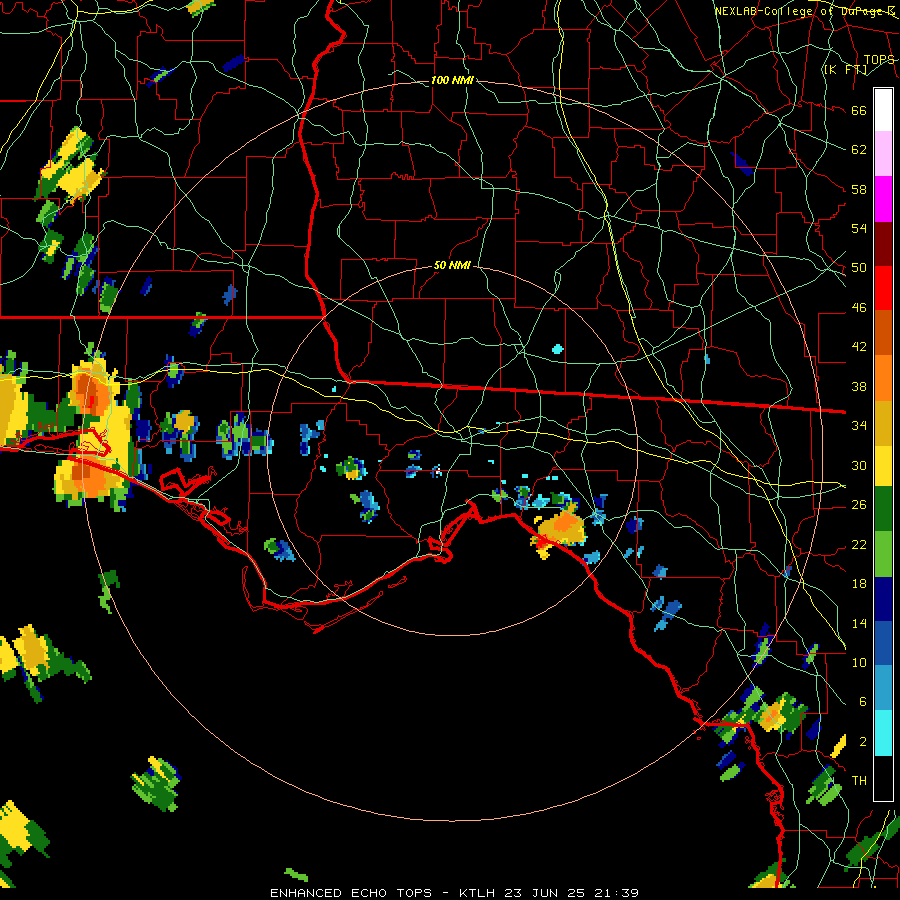Click the light pink legend swatch
Image resolution: width=900 pixels, height=900 pixels.
pos(883,153)
